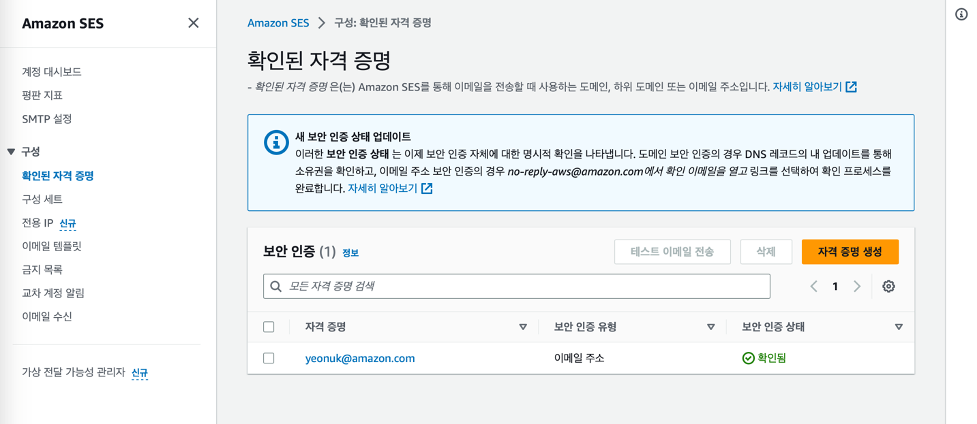977x424 pixels.
Task: Click the 정보 link beside 보안 인증
Action: click(x=351, y=253)
